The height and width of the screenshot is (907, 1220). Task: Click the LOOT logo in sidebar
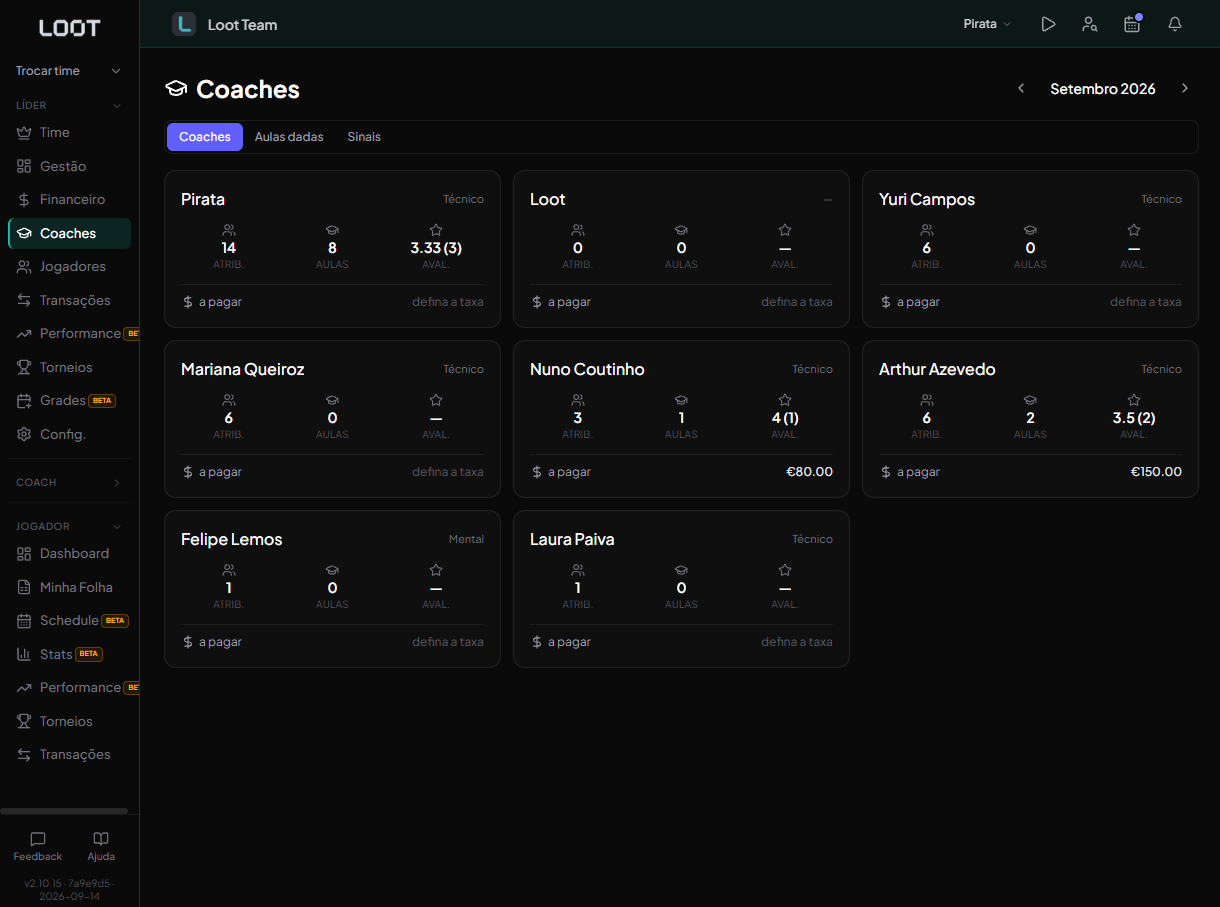coord(70,28)
